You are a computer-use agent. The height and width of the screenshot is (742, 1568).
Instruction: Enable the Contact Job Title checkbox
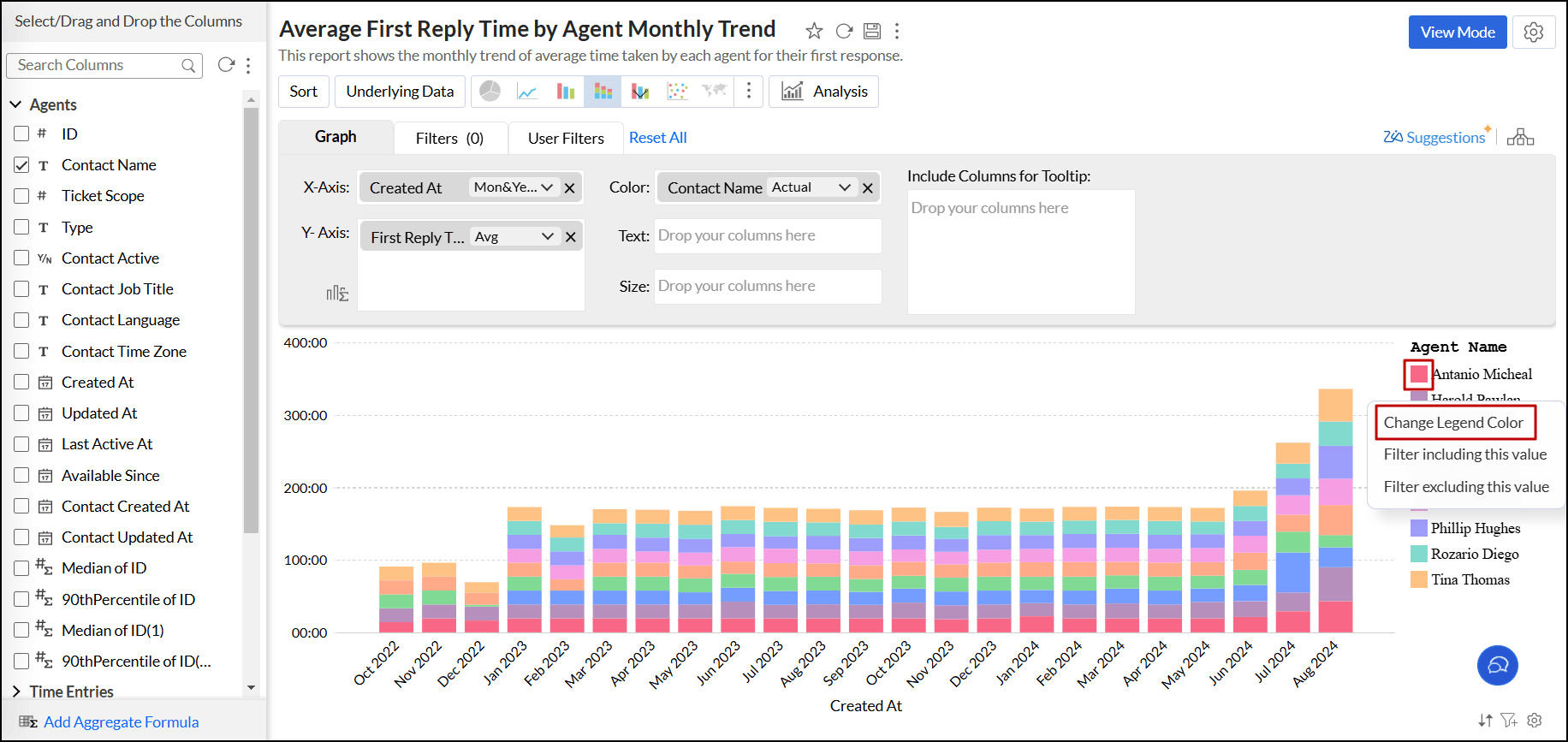(22, 289)
